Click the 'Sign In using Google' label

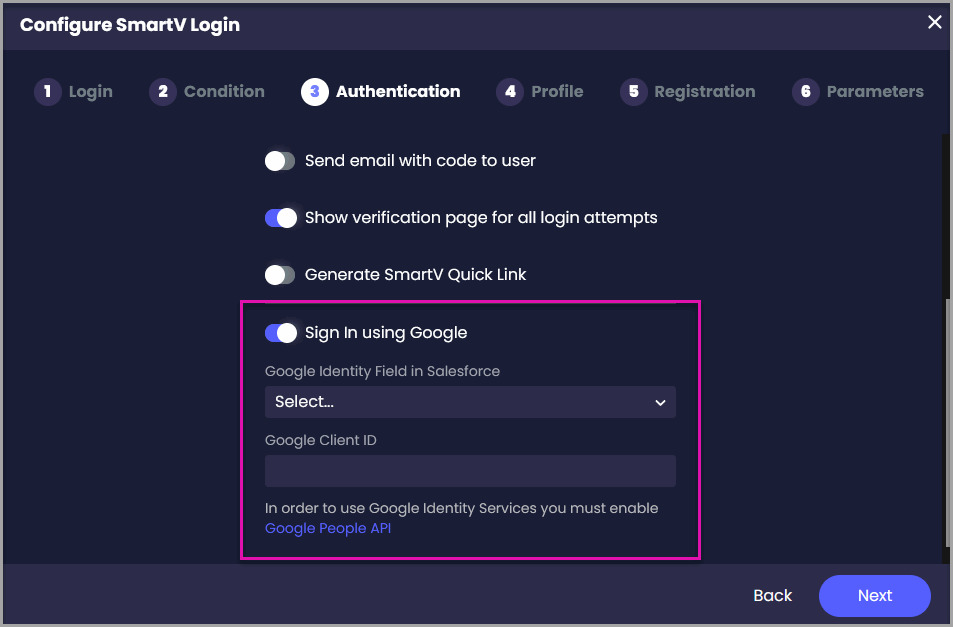(x=386, y=333)
